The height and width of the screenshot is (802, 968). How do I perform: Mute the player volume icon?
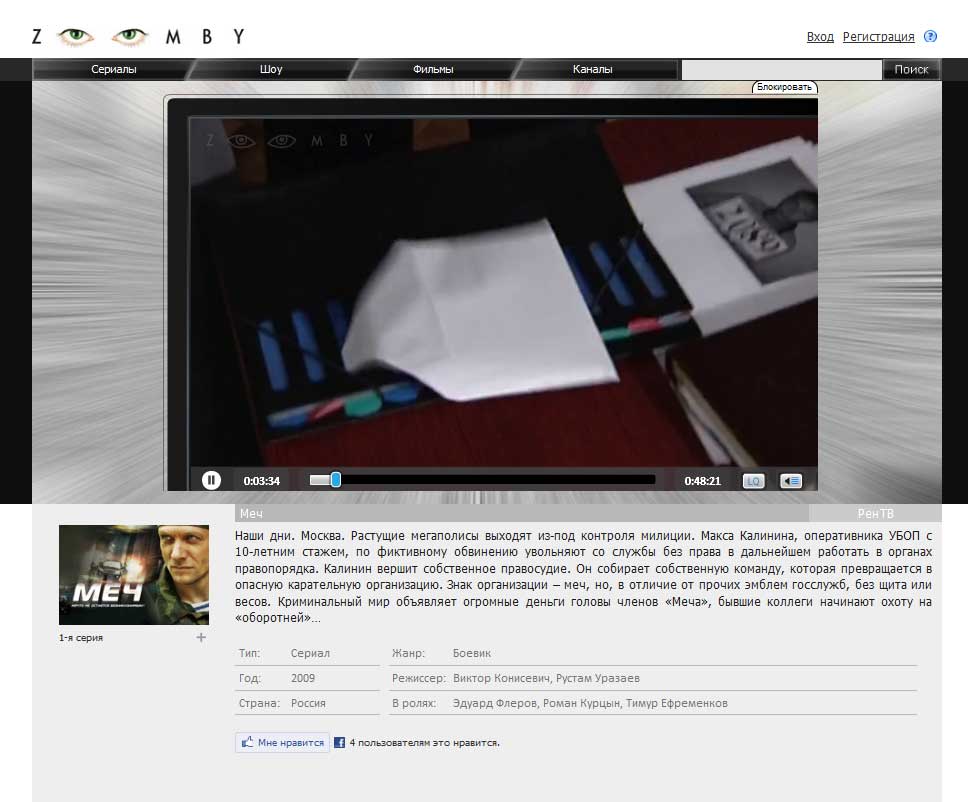click(791, 481)
